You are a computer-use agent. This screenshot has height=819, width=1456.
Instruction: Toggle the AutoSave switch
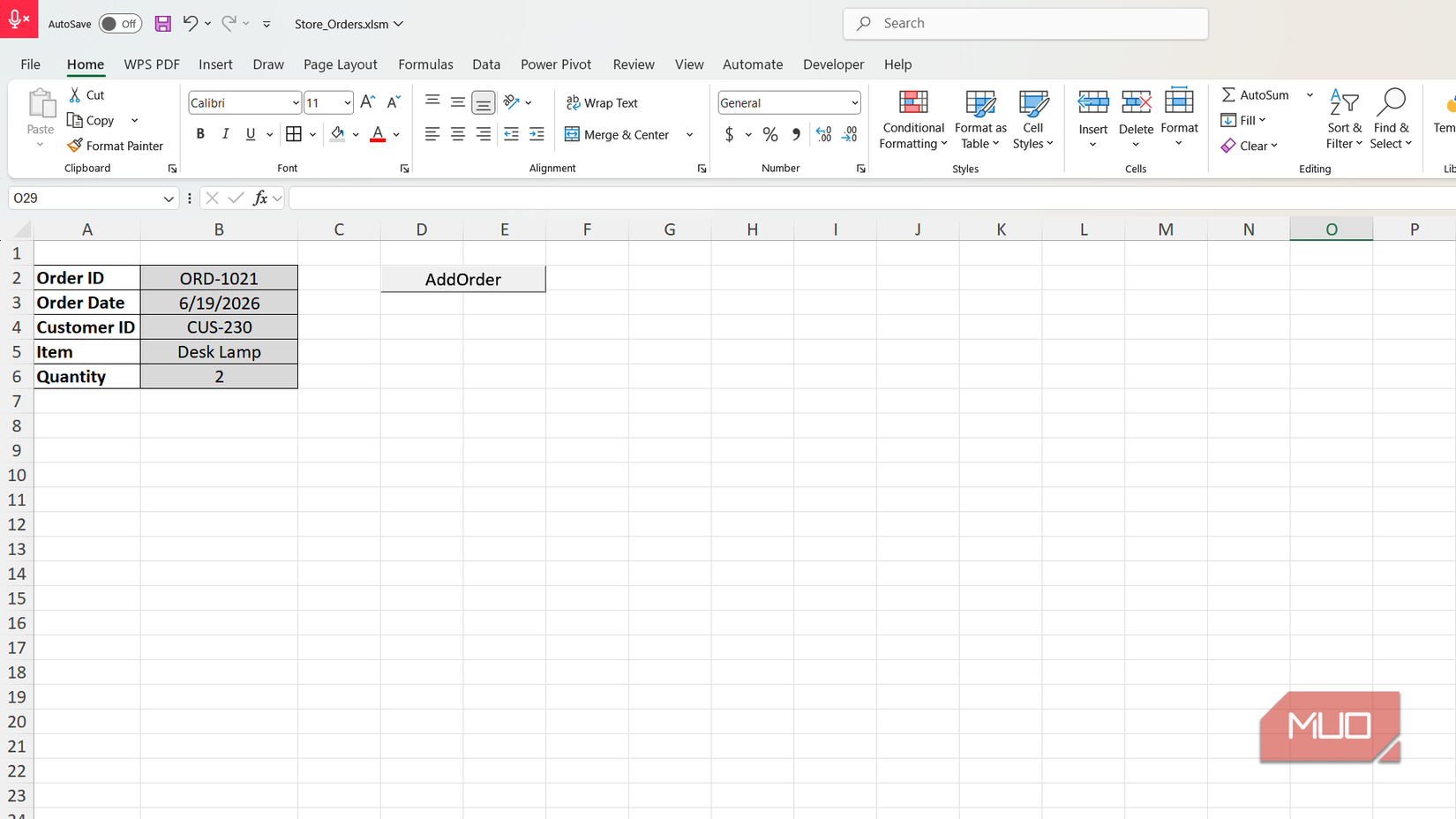[x=120, y=24]
